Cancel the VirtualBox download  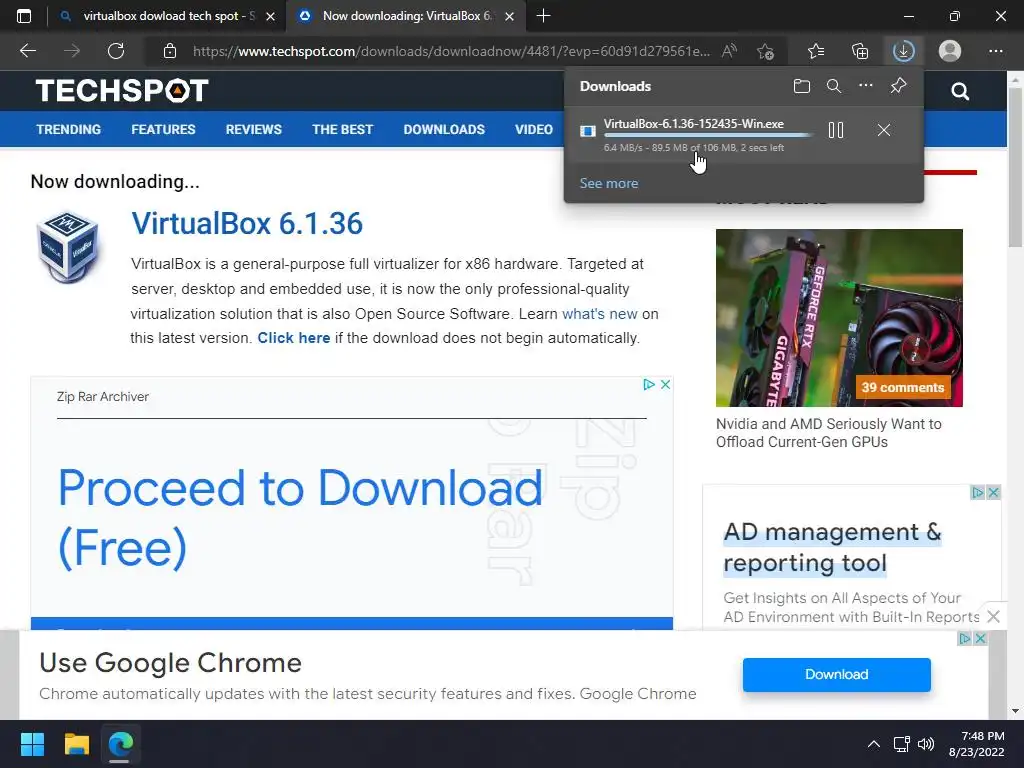(x=884, y=130)
